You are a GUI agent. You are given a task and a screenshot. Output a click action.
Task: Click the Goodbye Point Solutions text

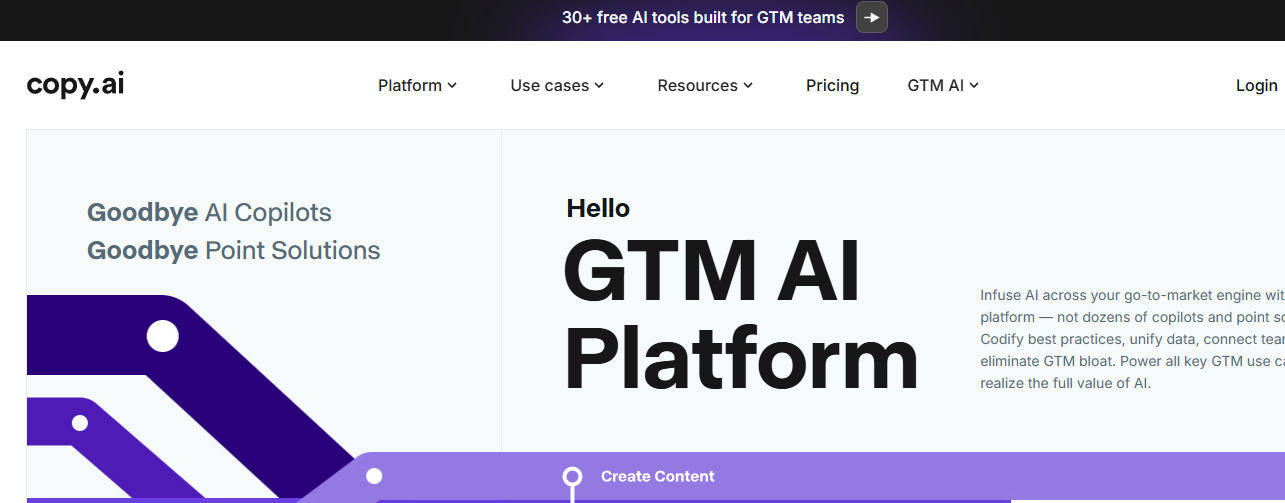pos(234,250)
